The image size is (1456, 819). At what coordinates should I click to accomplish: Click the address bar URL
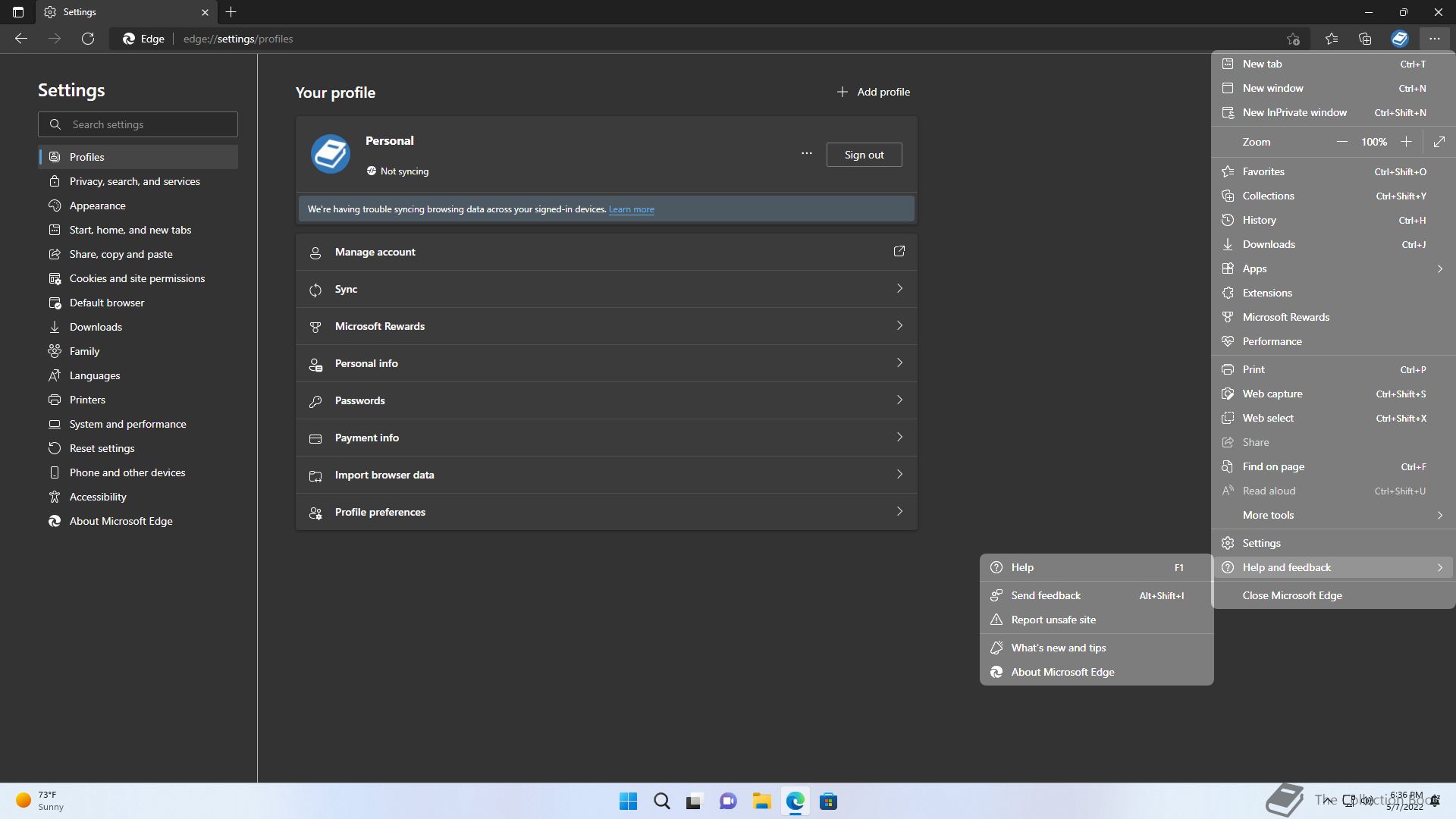coord(238,39)
